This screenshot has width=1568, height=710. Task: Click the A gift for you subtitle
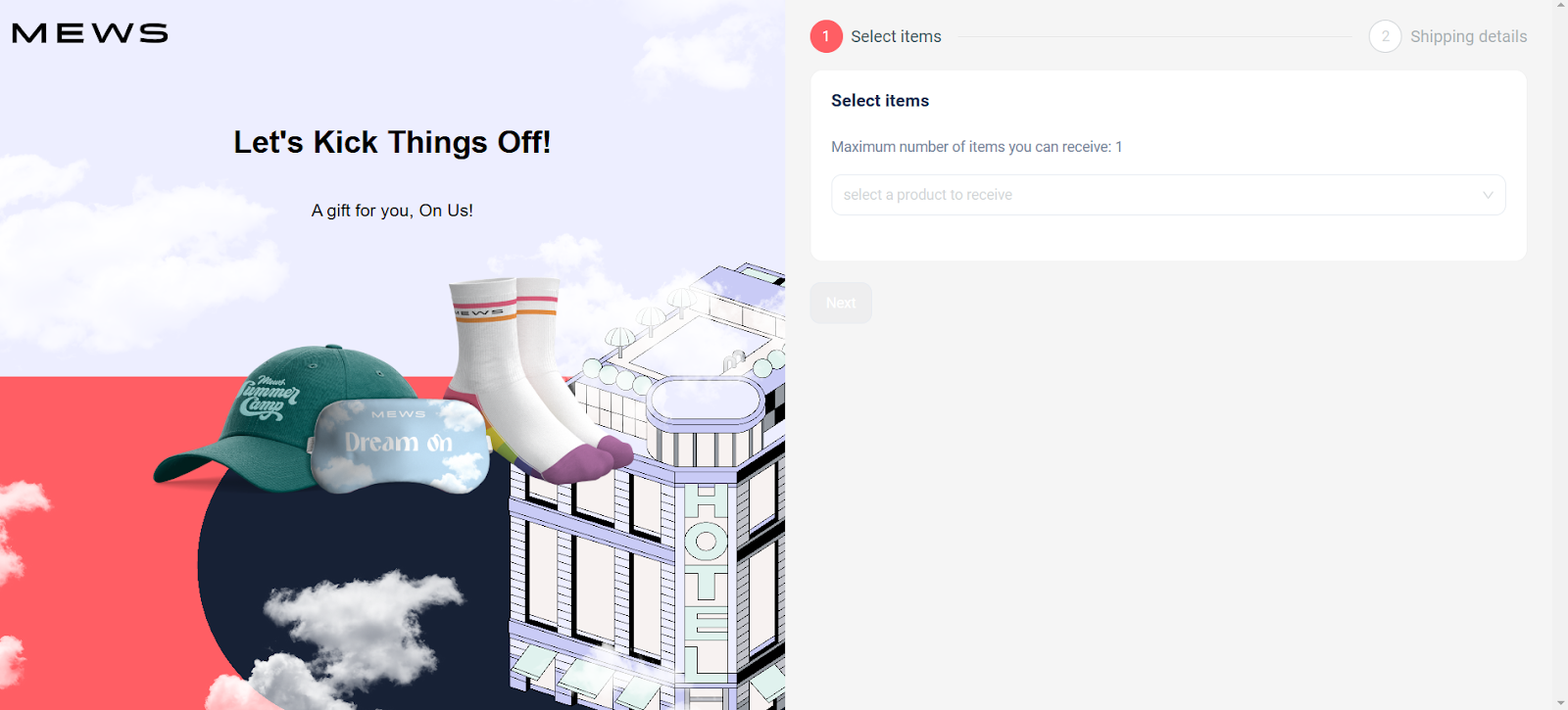392,211
